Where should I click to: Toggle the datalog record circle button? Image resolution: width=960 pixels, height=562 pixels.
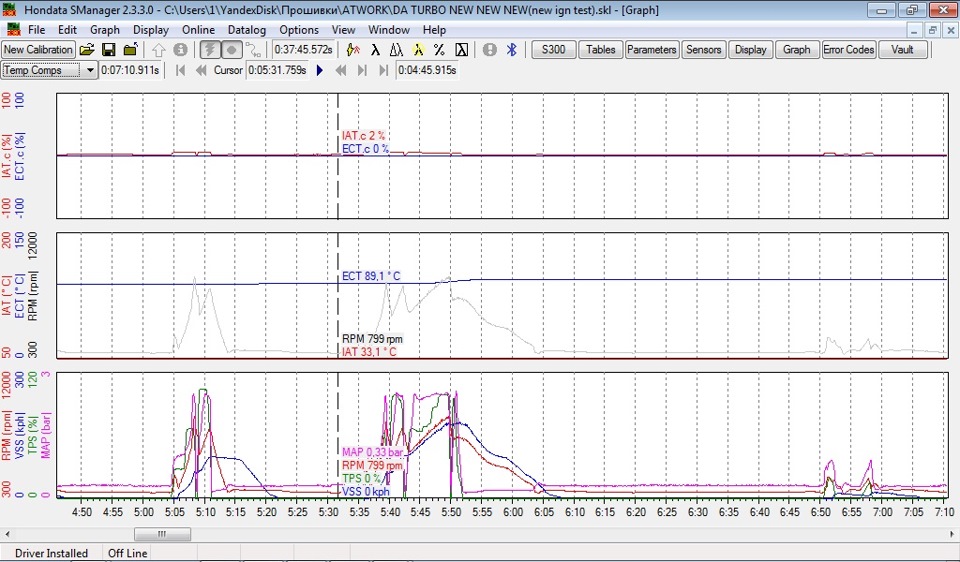(231, 50)
